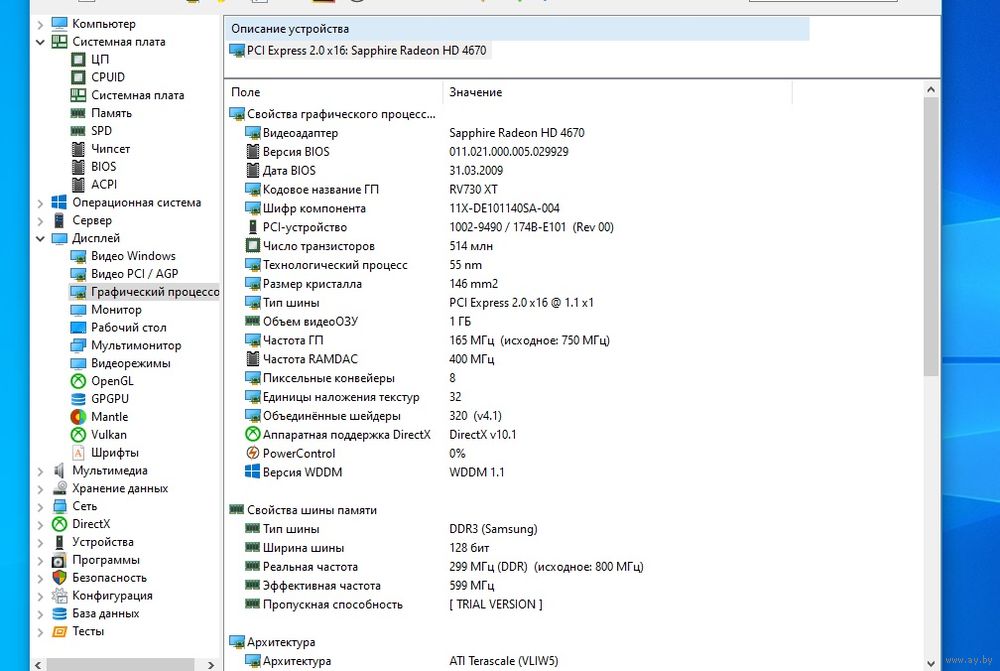1000x671 pixels.
Task: Click the PowerControl lightning icon
Action: pos(253,453)
